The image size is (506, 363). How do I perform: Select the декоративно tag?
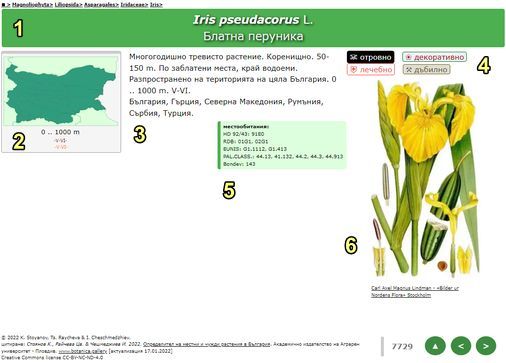point(434,57)
